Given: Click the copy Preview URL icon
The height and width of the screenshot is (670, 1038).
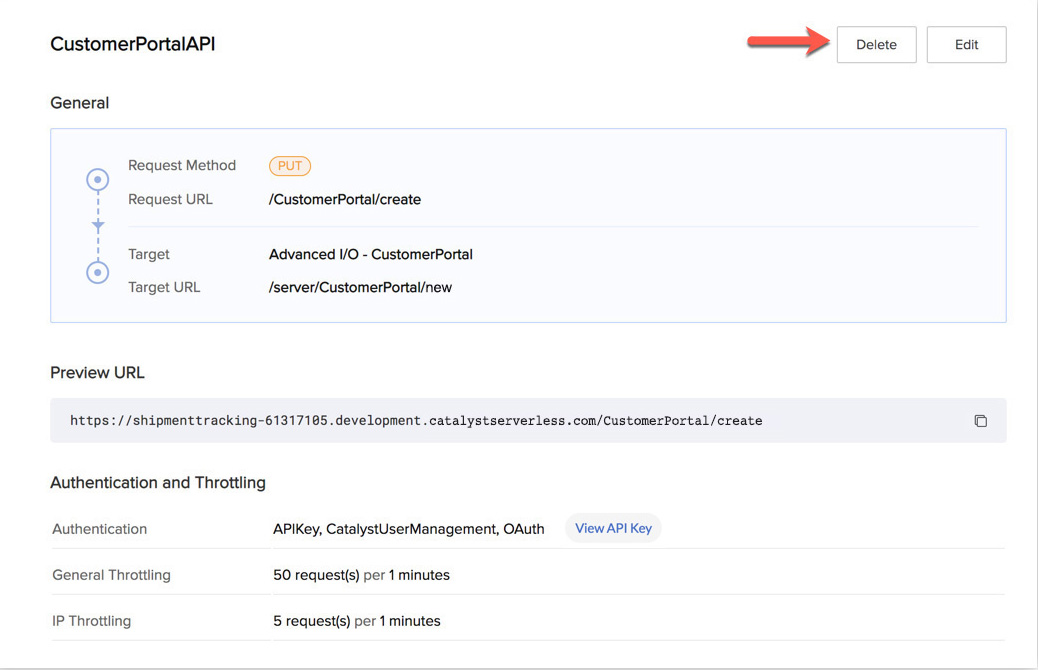Looking at the screenshot, I should pos(980,421).
